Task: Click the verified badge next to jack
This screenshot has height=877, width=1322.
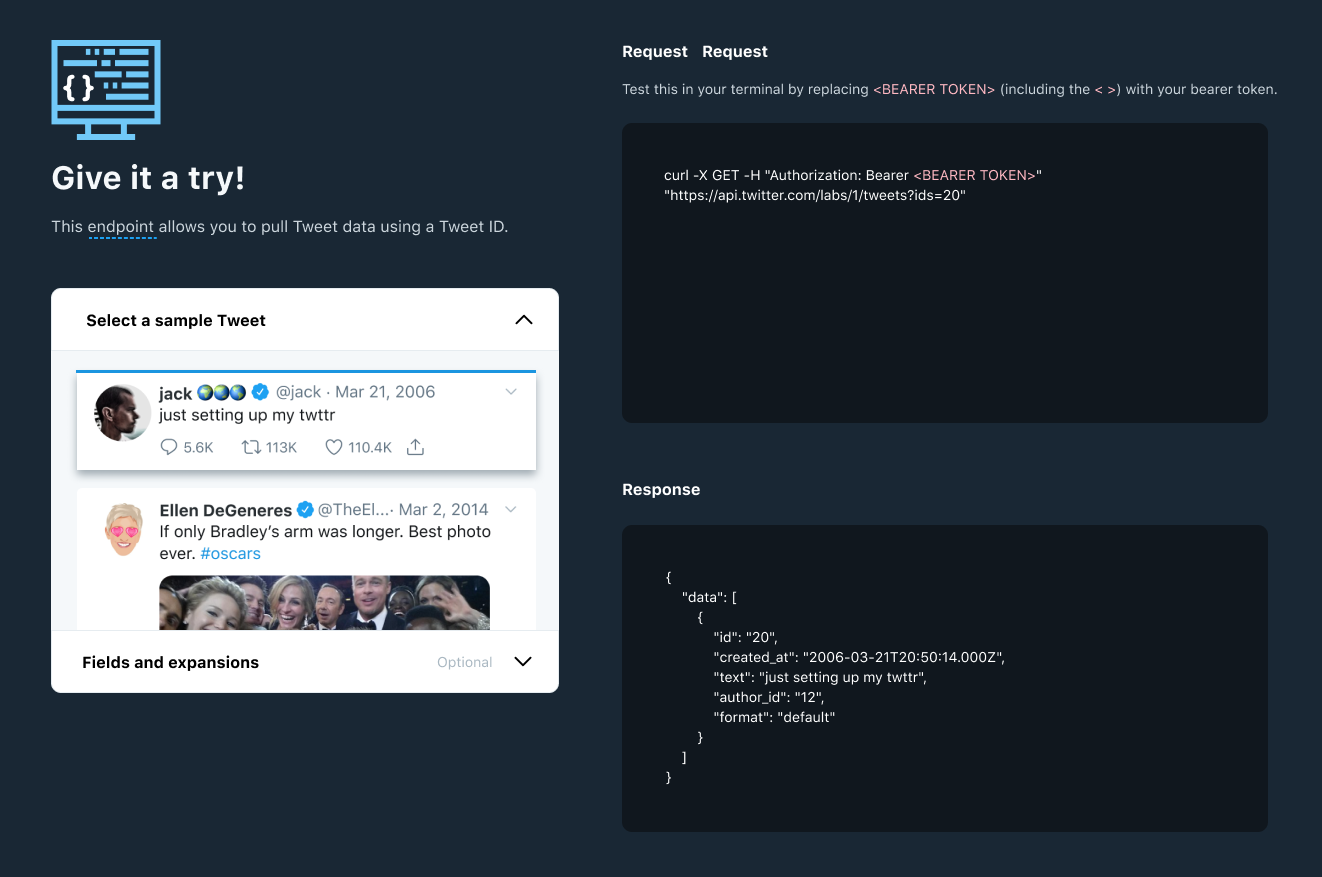Action: [260, 392]
